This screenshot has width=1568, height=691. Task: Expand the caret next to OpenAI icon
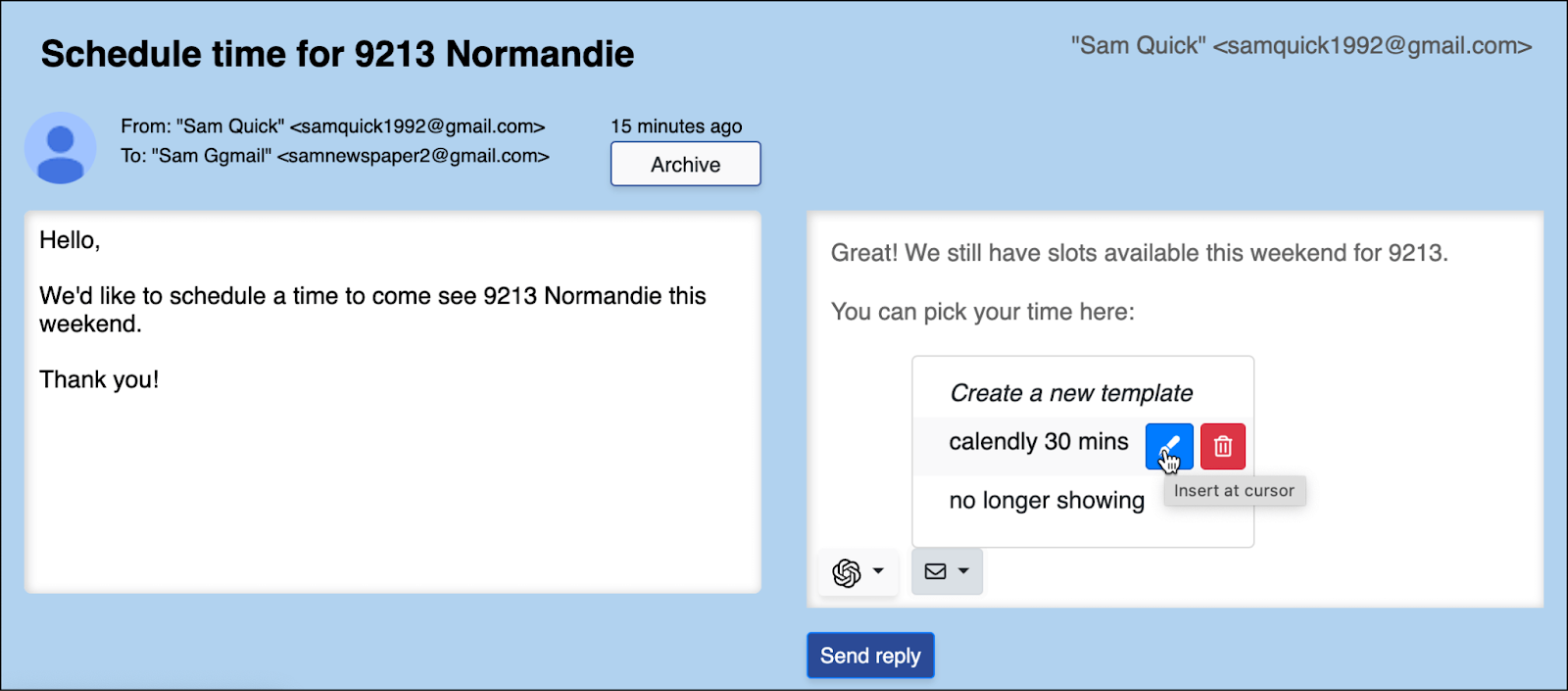click(x=878, y=571)
